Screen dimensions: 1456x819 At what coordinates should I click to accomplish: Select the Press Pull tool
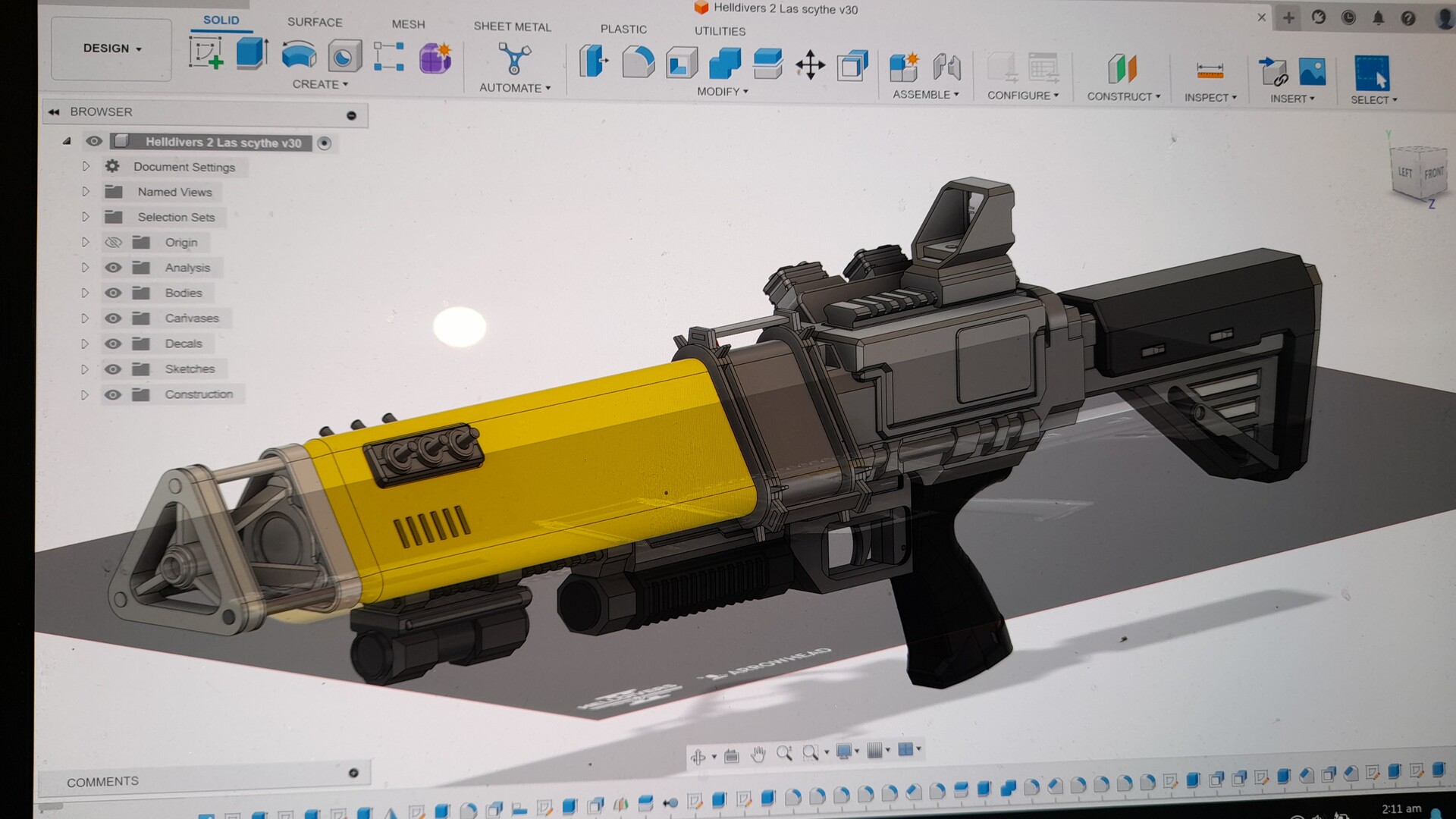[x=594, y=61]
